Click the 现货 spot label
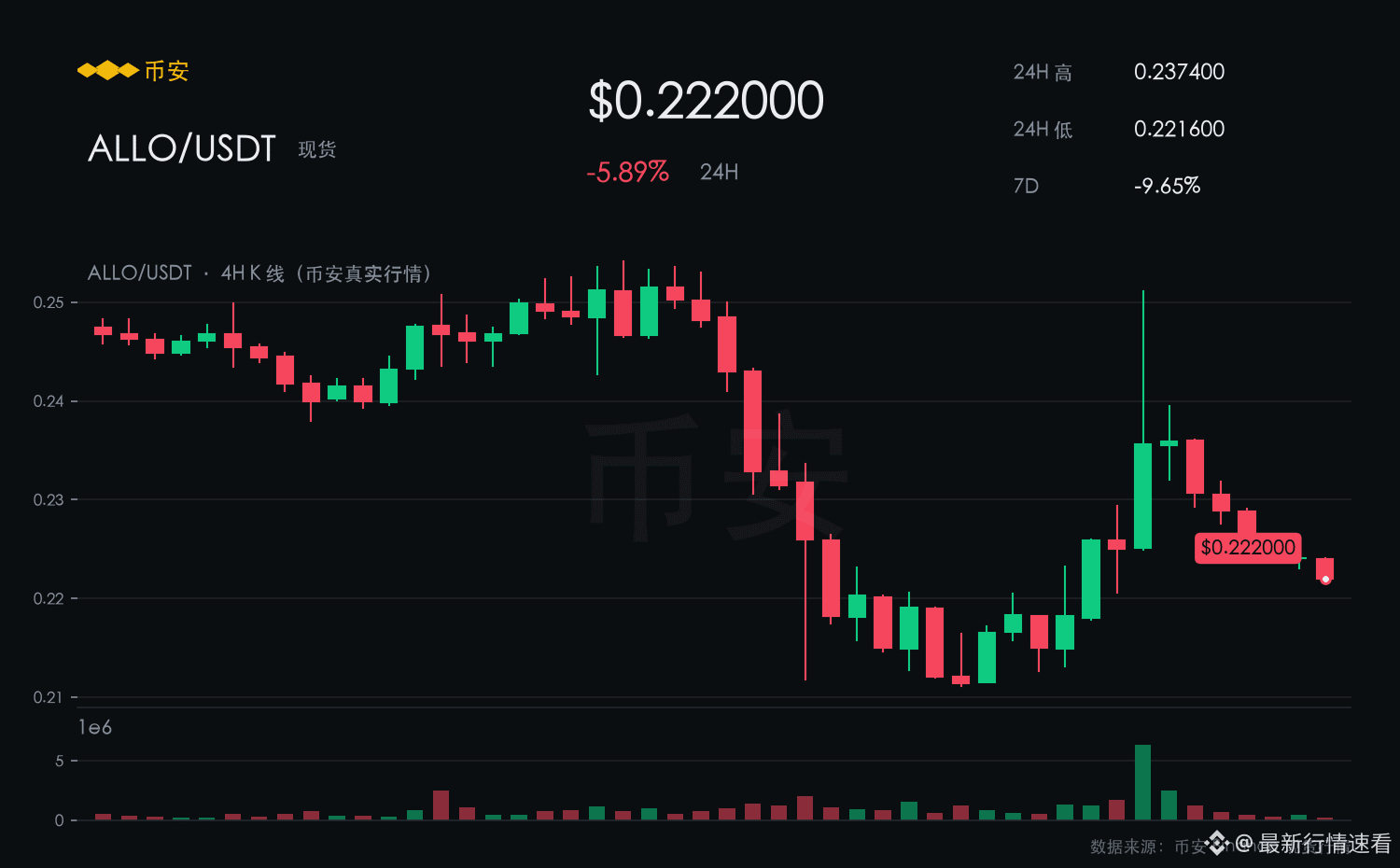1400x868 pixels. coord(317,149)
